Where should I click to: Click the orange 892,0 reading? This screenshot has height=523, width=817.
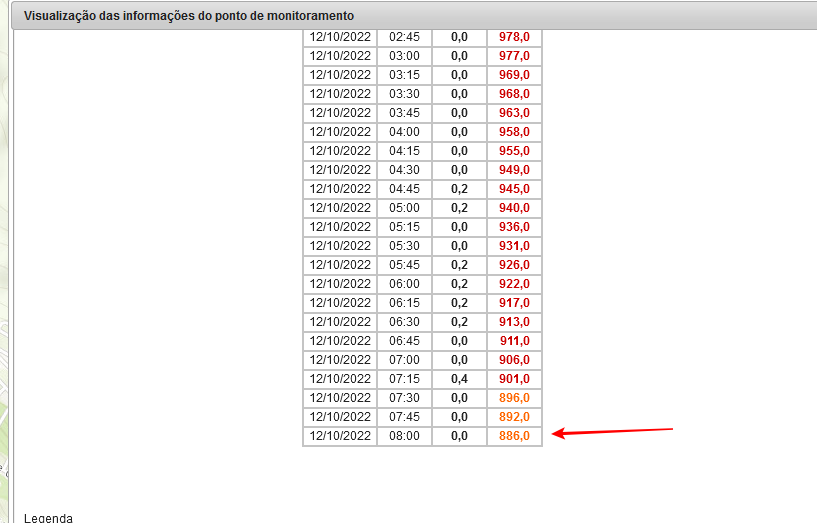(x=514, y=417)
